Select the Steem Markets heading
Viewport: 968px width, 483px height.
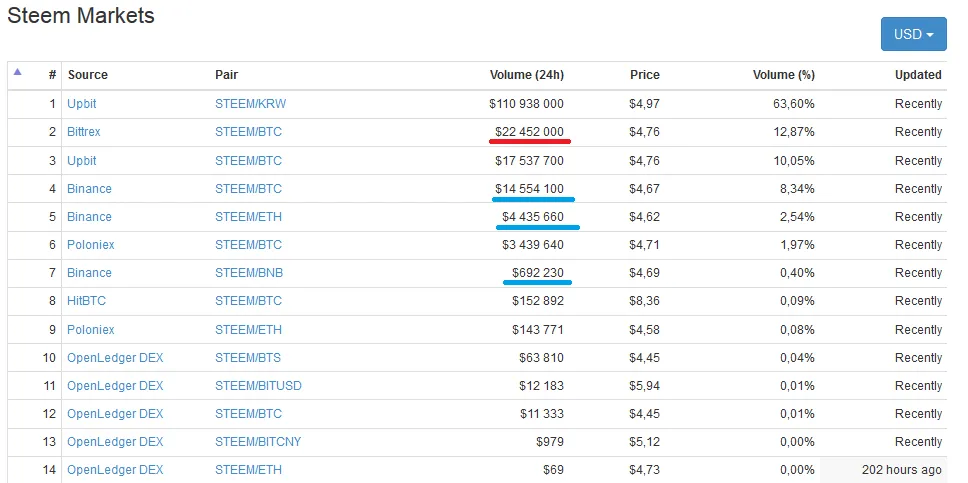[x=81, y=15]
